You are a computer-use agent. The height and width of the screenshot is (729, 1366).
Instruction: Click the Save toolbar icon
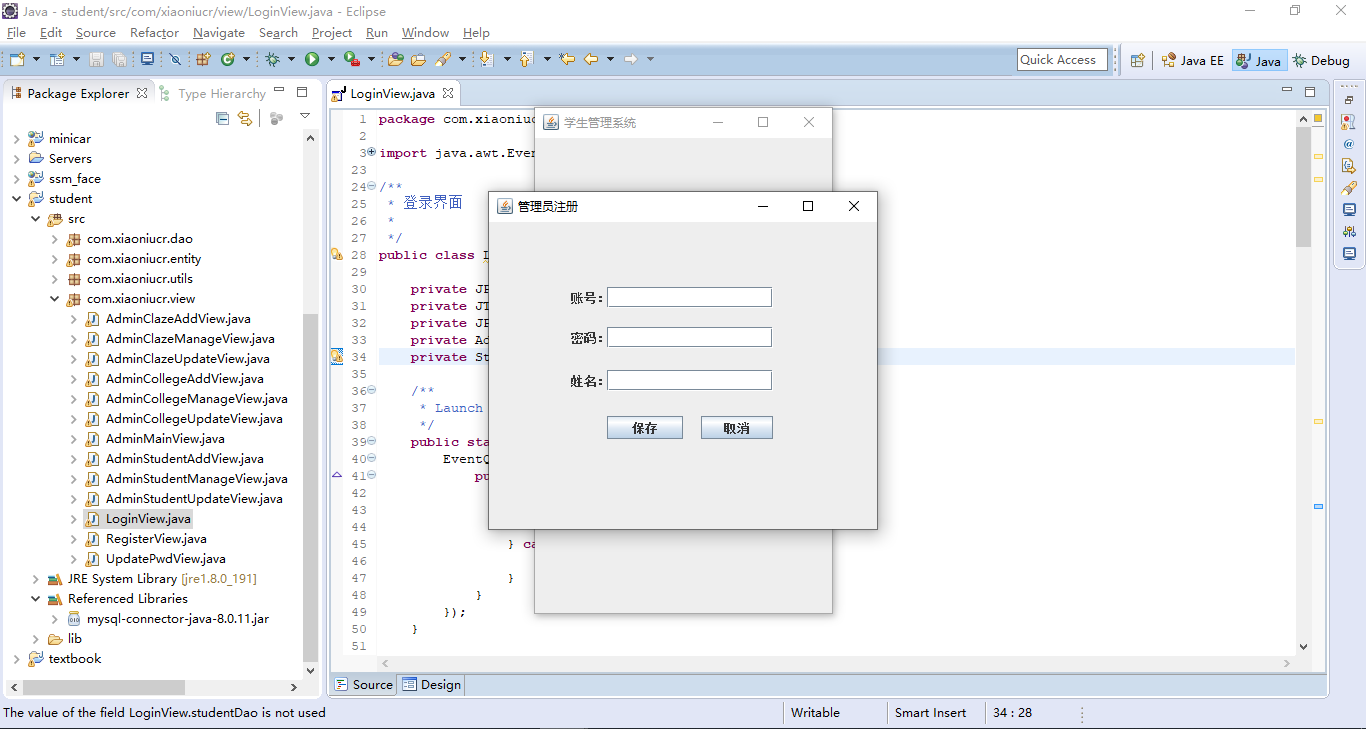[96, 60]
